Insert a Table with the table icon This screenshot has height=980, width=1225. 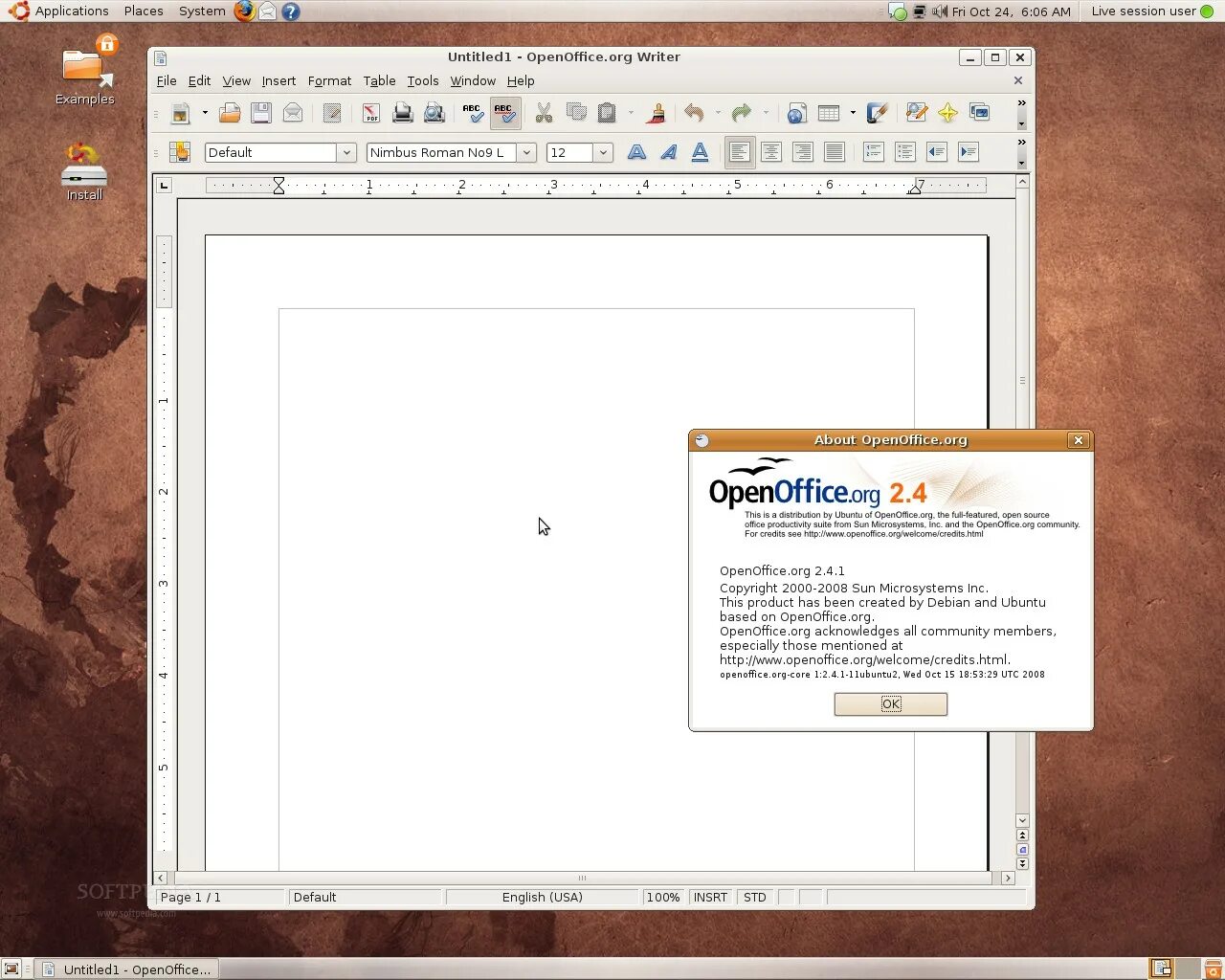(829, 113)
